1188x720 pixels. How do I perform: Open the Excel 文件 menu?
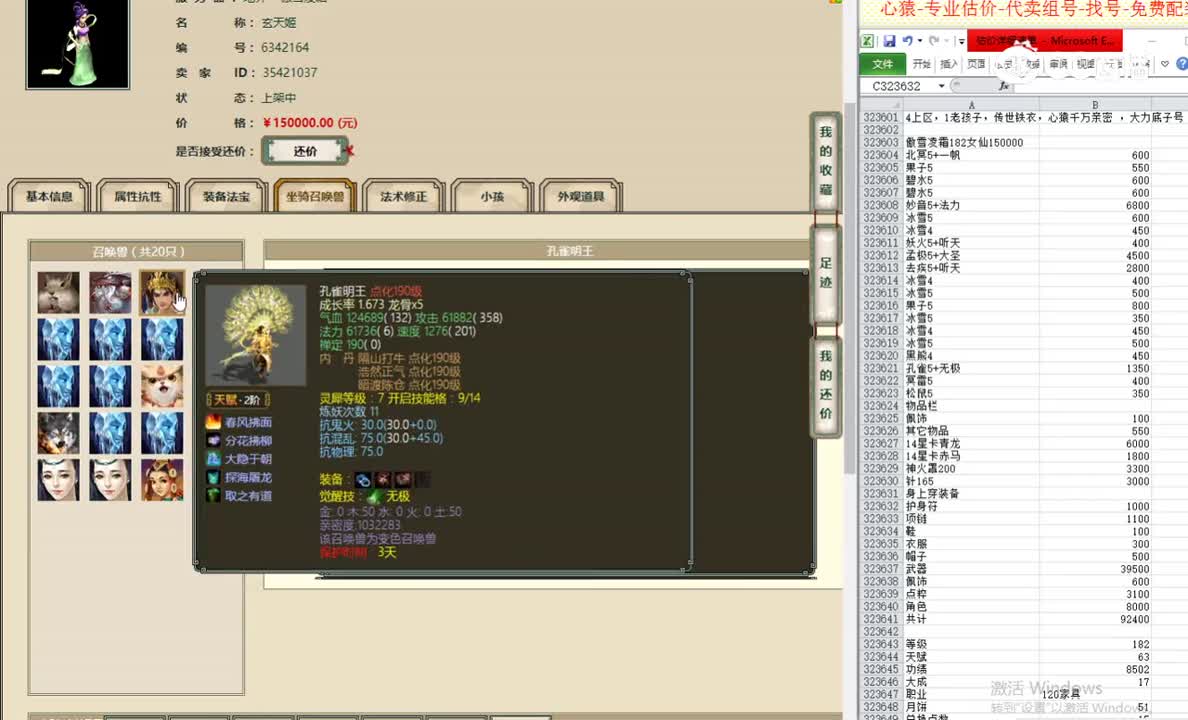point(882,63)
